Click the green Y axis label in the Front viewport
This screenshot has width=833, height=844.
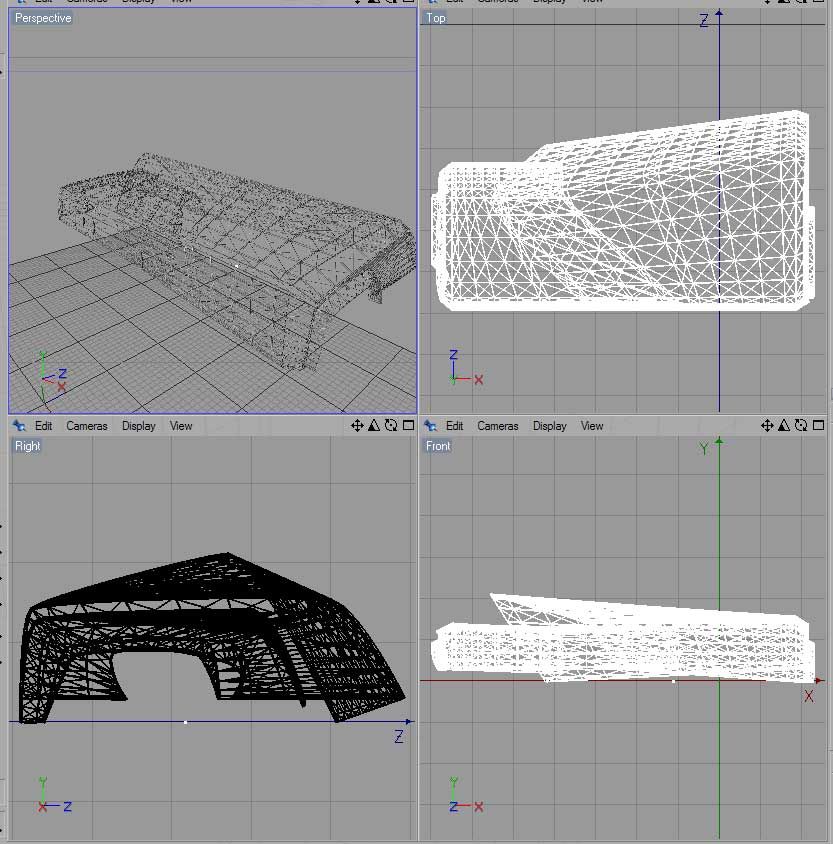pos(703,448)
